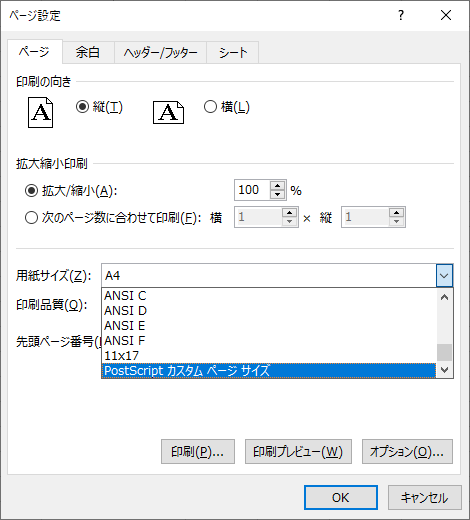Choose ANSI C paper size
The image size is (470, 520).
coord(268,296)
